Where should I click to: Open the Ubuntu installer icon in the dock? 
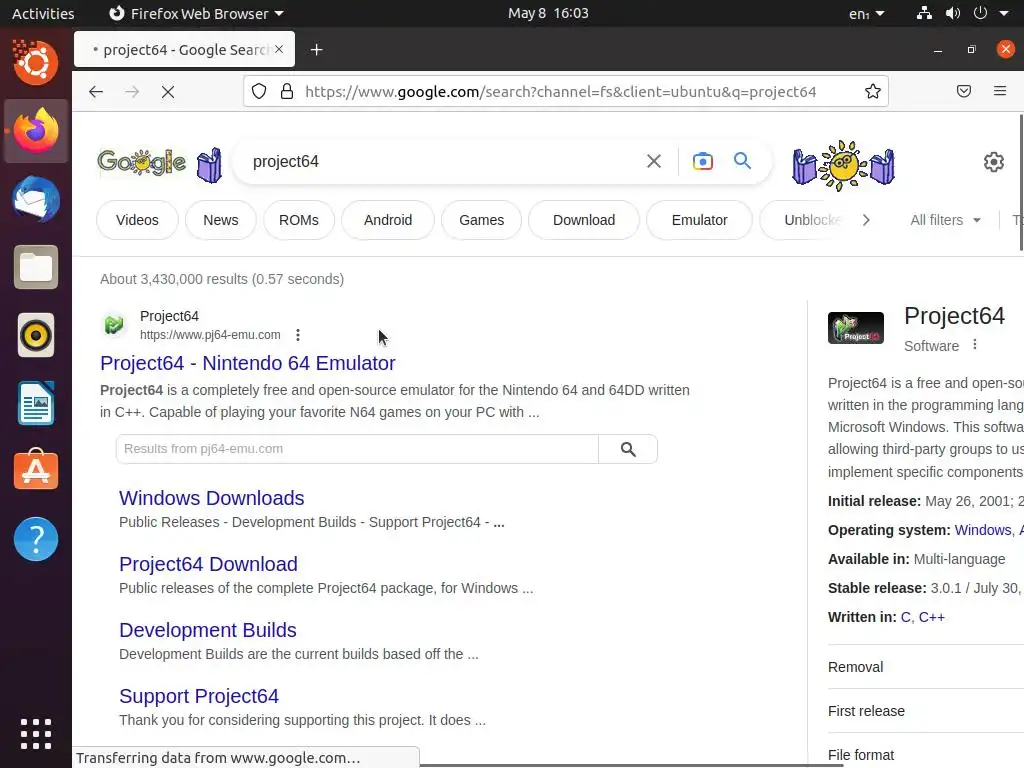click(36, 63)
